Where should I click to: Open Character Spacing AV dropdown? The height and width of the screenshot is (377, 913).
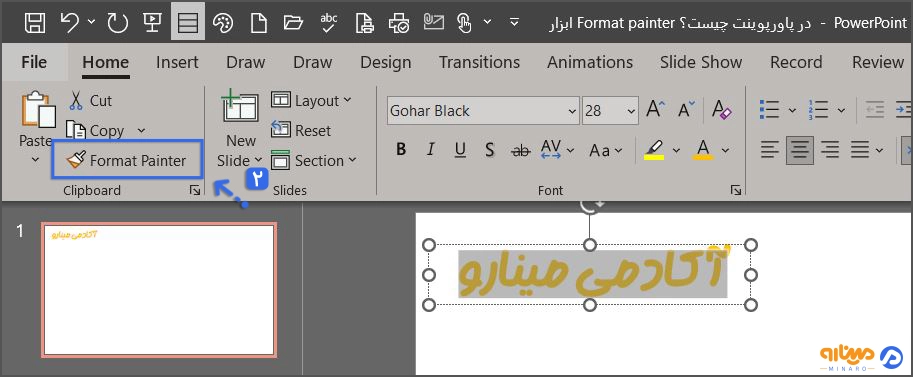click(x=557, y=150)
